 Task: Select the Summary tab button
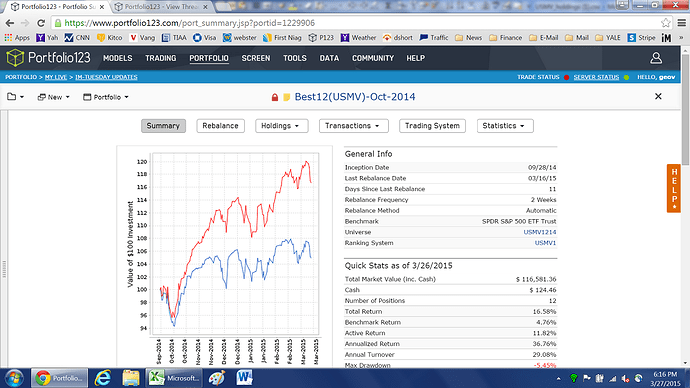click(163, 126)
